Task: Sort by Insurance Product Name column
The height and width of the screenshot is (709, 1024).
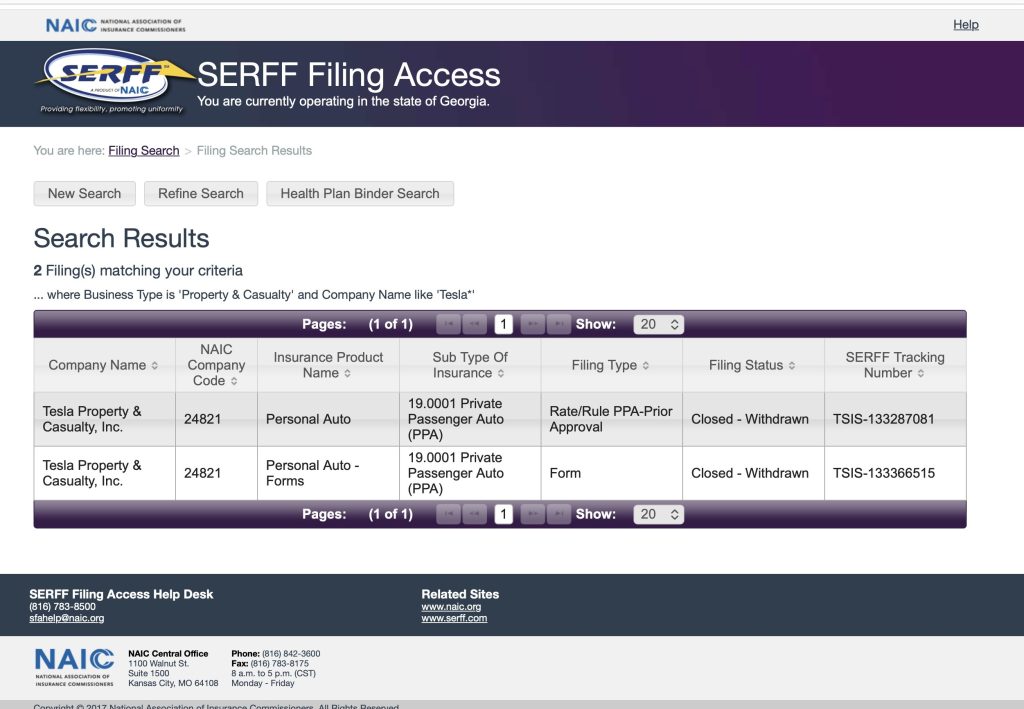Action: 328,365
